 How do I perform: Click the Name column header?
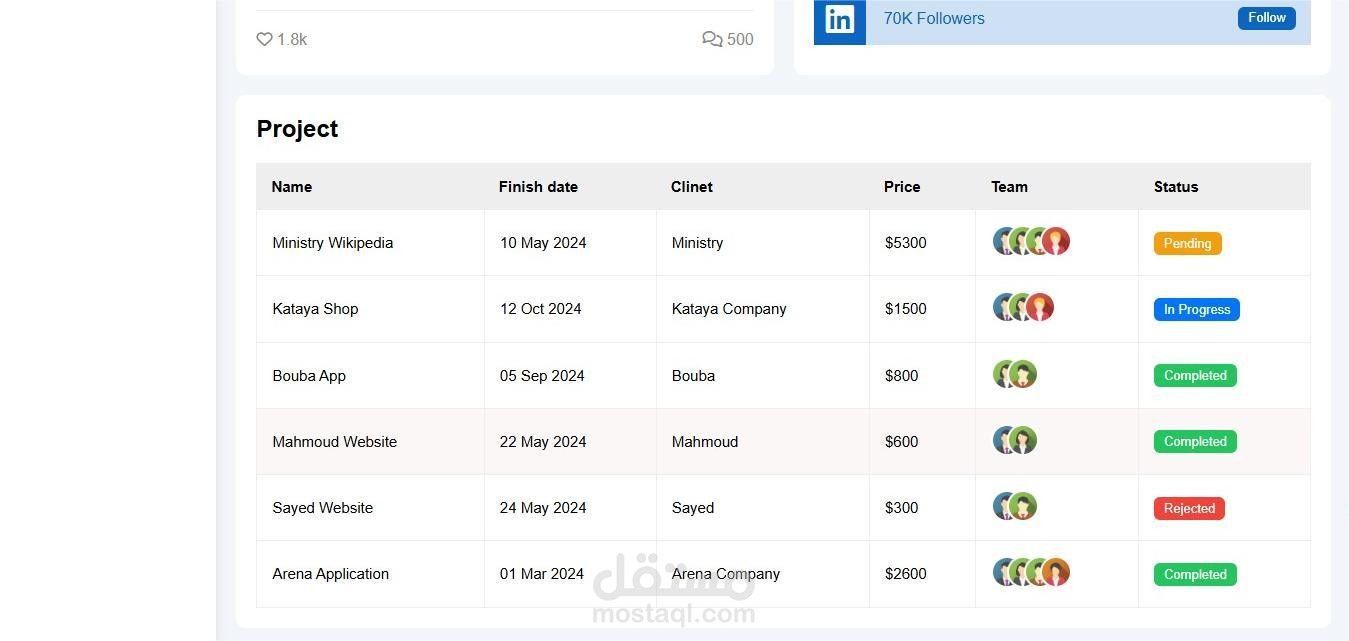click(292, 187)
